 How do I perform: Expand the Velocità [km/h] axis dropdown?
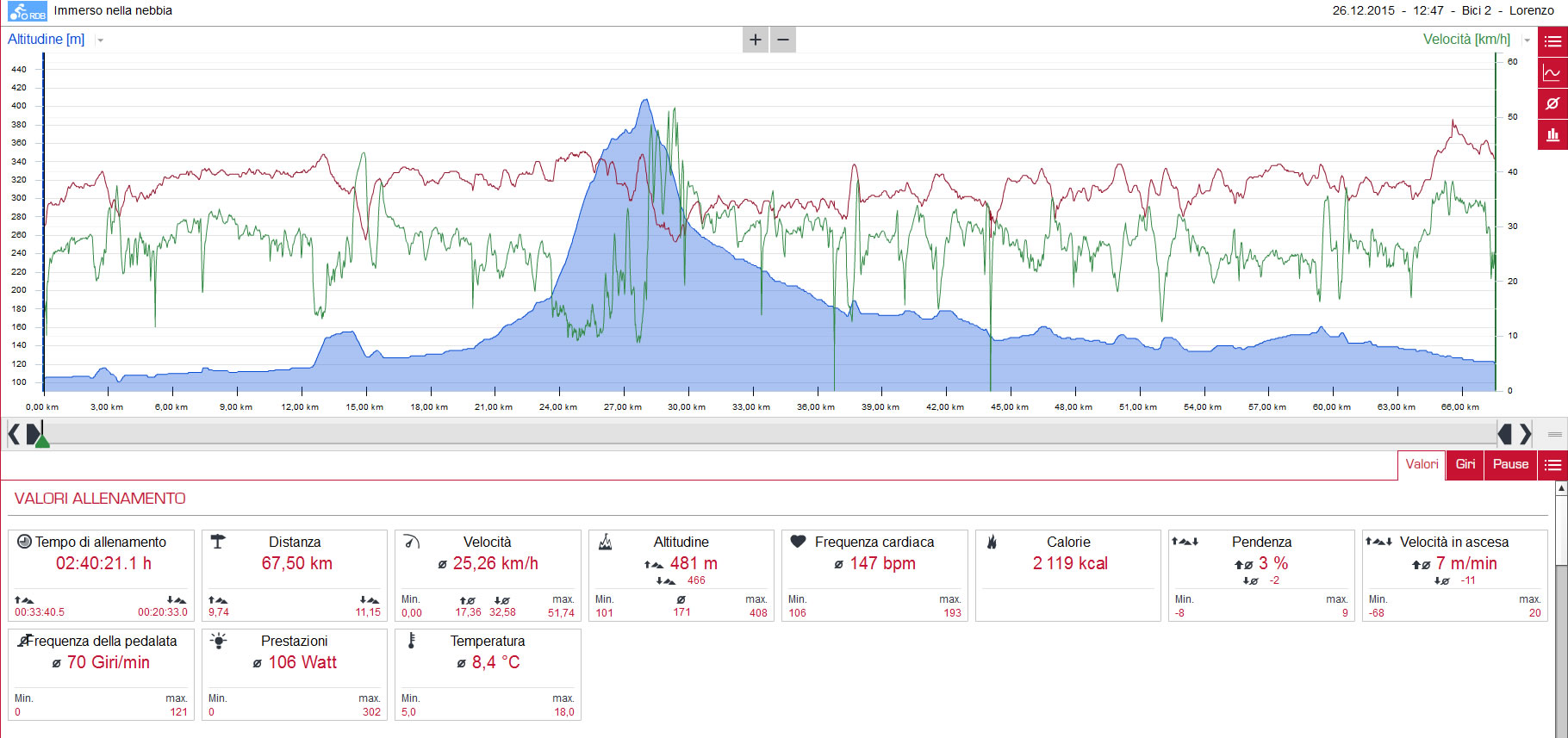[1527, 40]
